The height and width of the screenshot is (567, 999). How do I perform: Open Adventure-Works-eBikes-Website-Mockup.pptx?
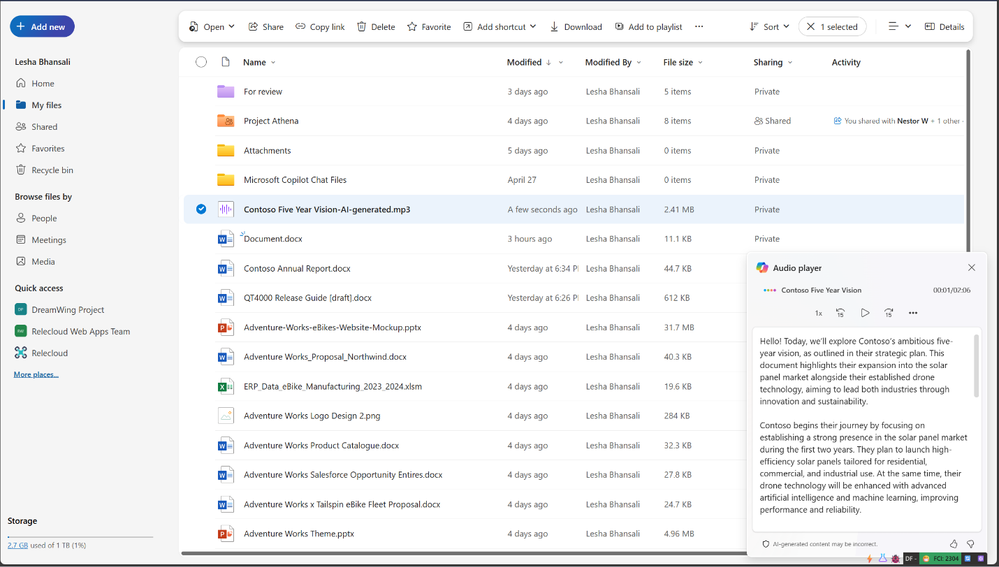point(332,327)
